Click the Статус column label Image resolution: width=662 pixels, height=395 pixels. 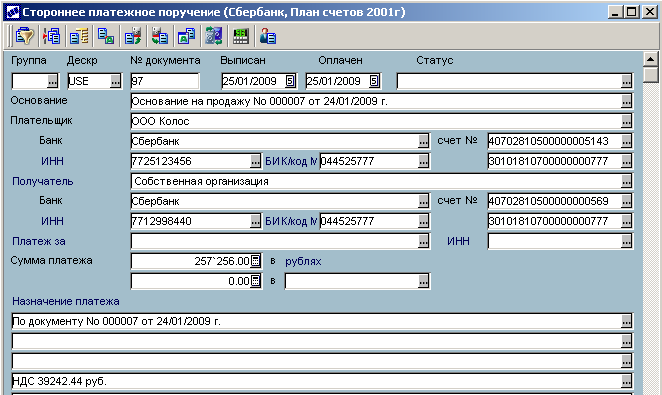coord(434,60)
